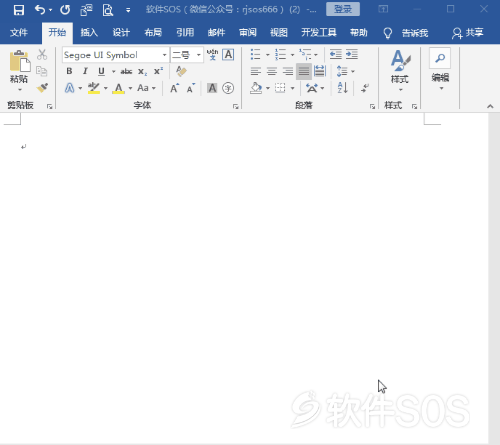Toggle Italic formatting
The height and width of the screenshot is (445, 500).
[x=85, y=71]
